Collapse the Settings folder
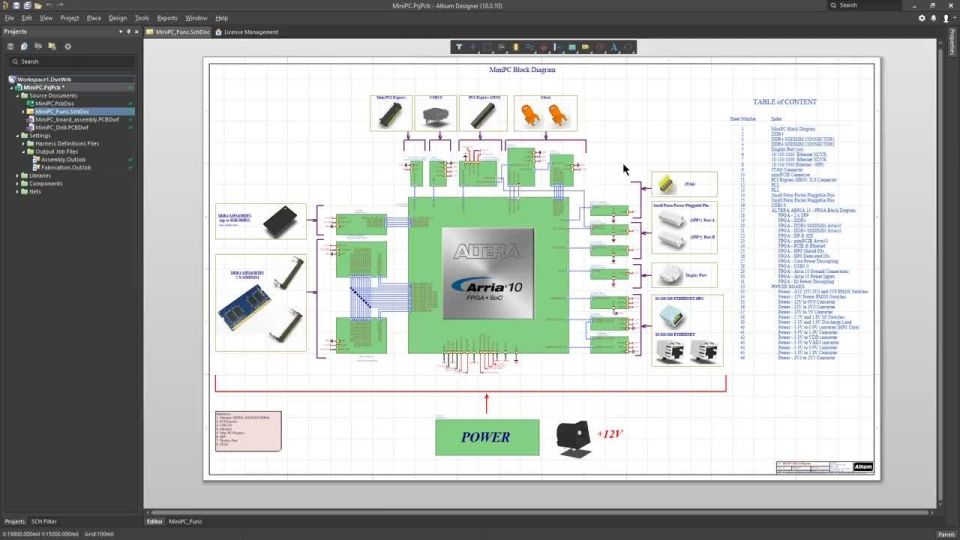Viewport: 960px width, 540px height. tap(17, 135)
